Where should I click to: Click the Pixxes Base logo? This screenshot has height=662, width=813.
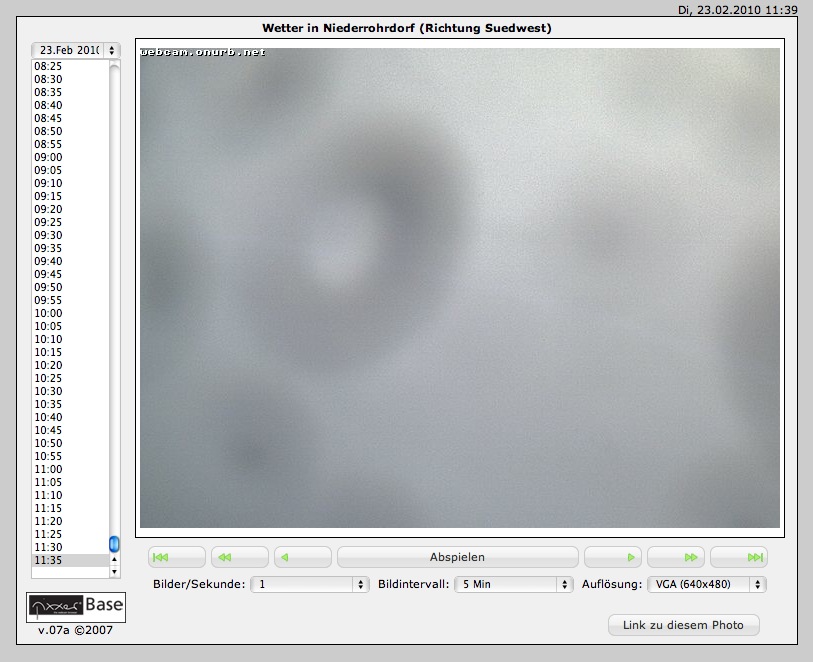76,606
